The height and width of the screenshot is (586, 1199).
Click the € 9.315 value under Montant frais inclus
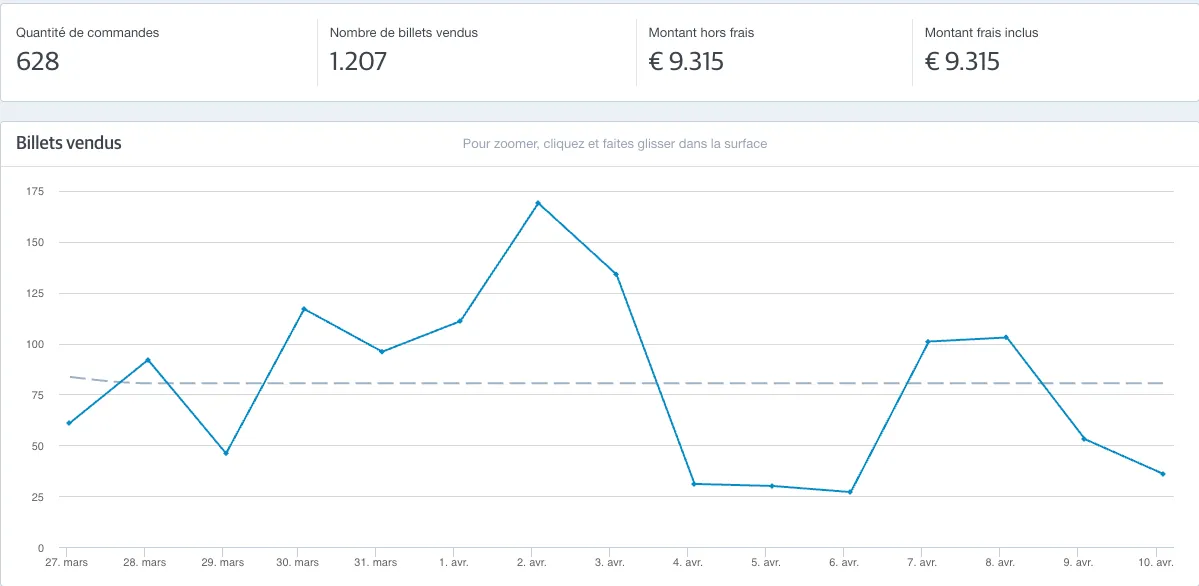[962, 61]
